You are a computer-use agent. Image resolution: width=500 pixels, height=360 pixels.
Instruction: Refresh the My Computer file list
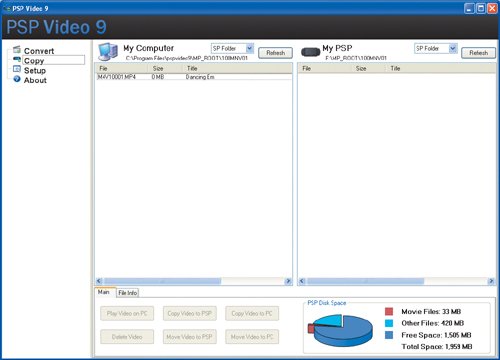tap(276, 53)
